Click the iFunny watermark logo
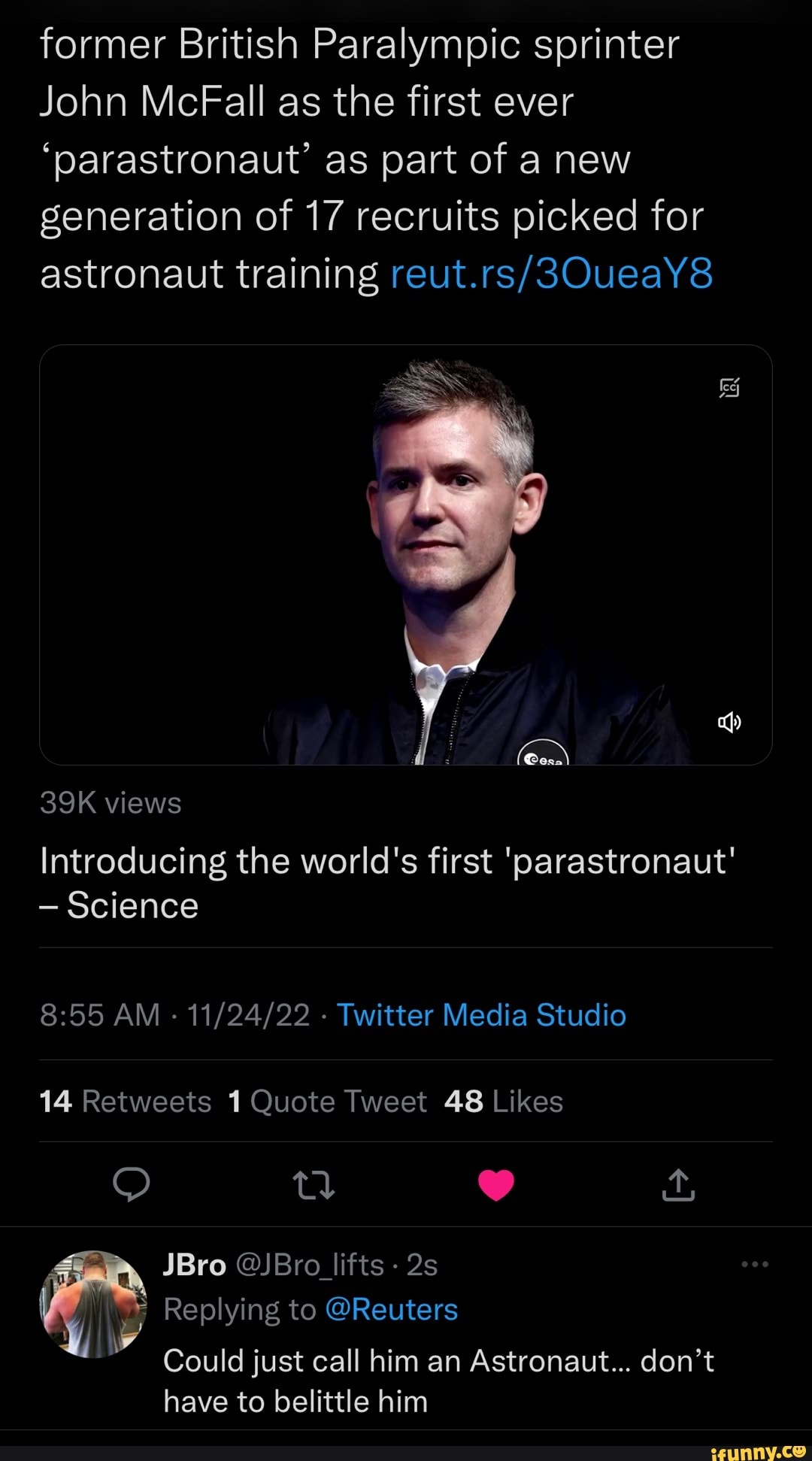 (x=758, y=1451)
